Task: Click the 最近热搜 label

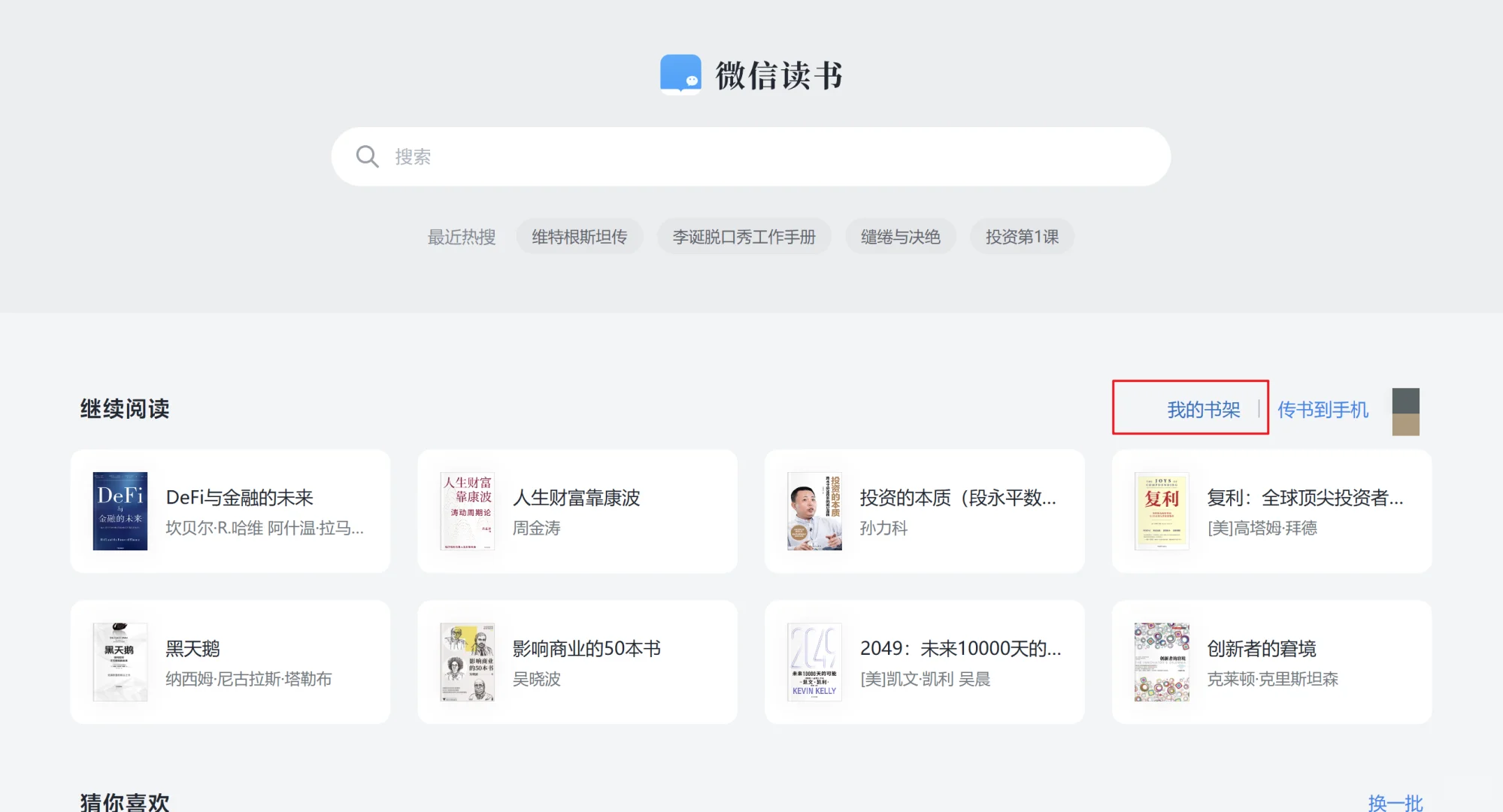Action: (462, 237)
